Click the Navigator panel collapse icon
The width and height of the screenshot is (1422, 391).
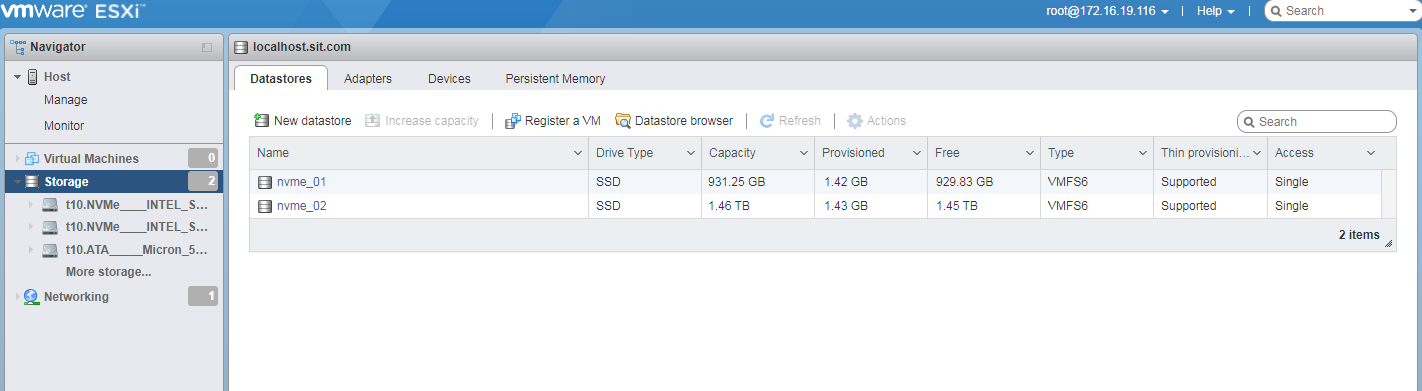pos(207,47)
